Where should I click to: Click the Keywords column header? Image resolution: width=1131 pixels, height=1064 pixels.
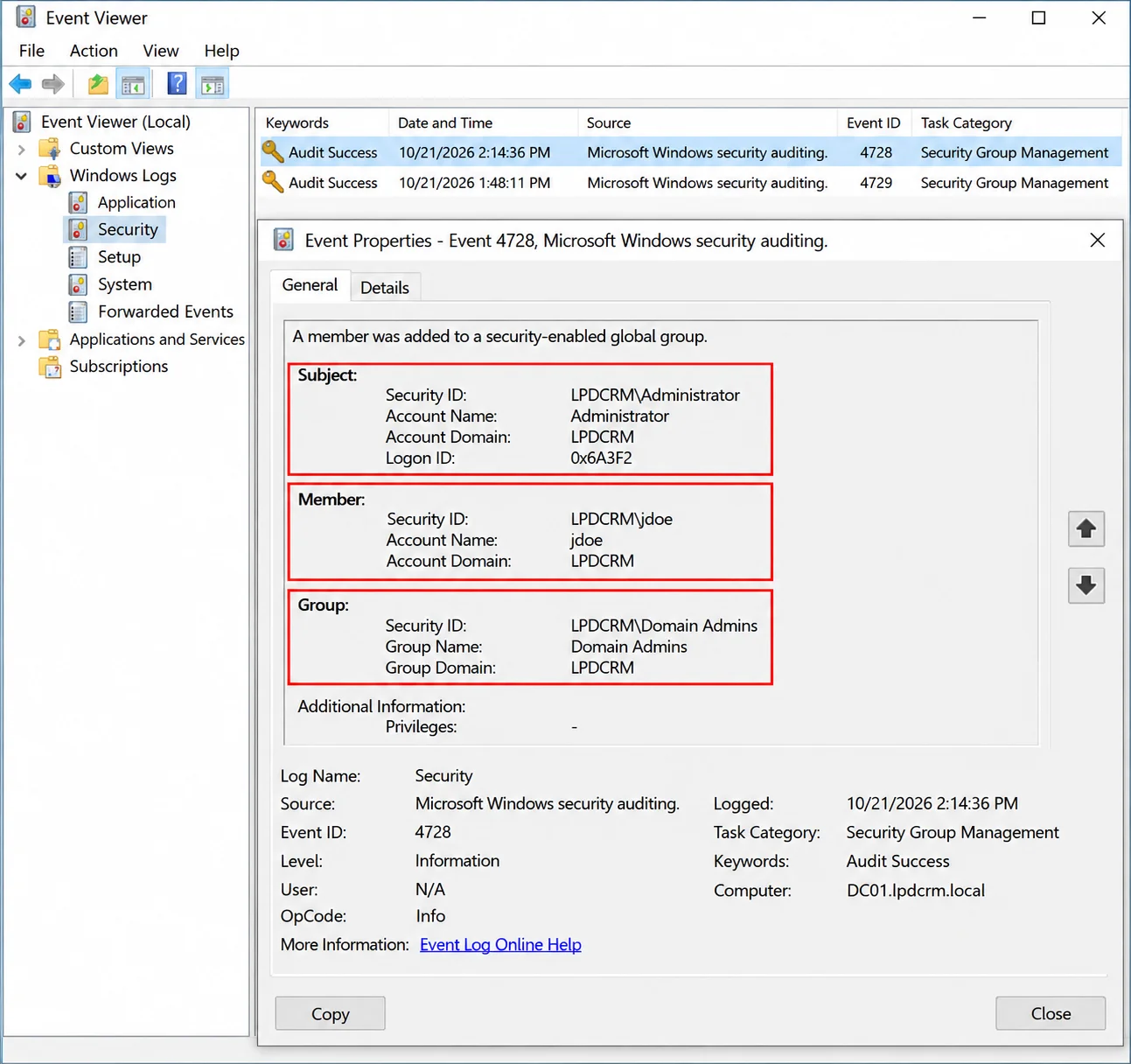click(323, 122)
